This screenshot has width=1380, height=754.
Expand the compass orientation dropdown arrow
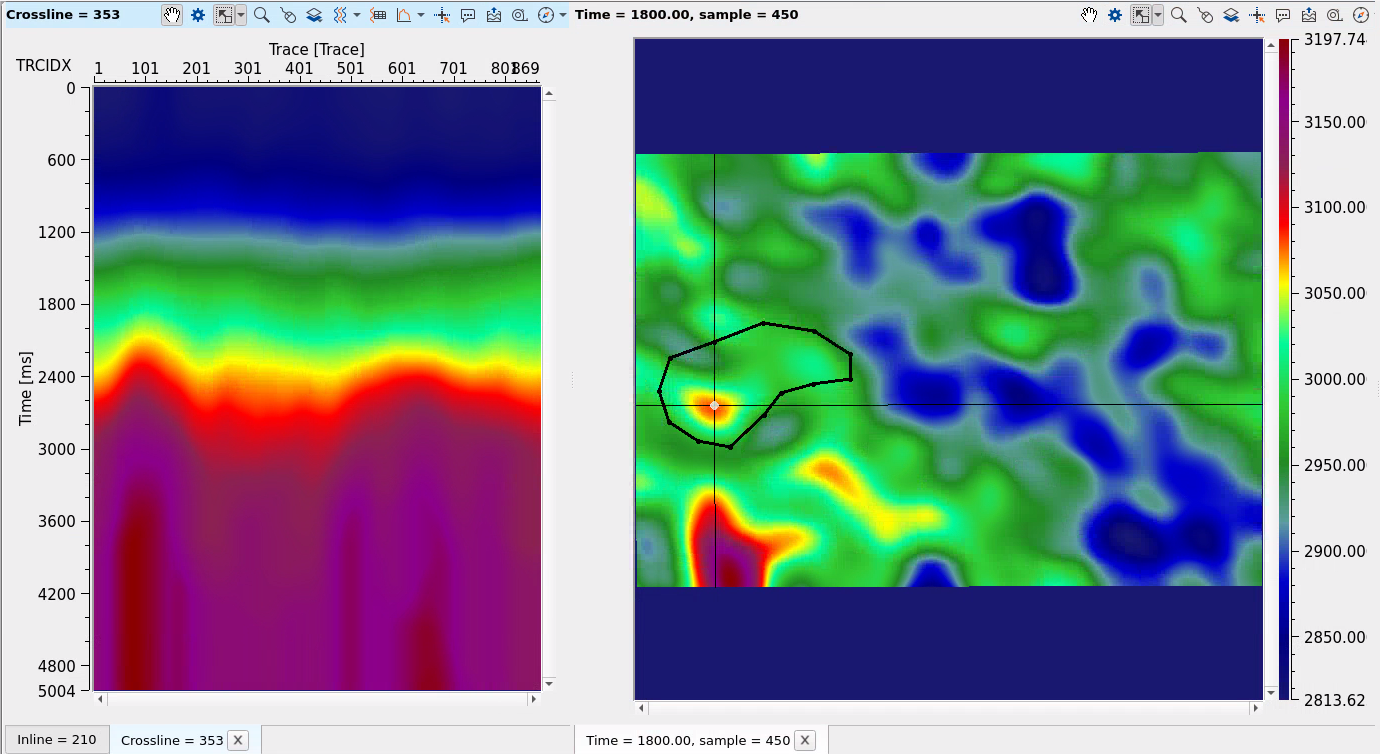point(563,15)
